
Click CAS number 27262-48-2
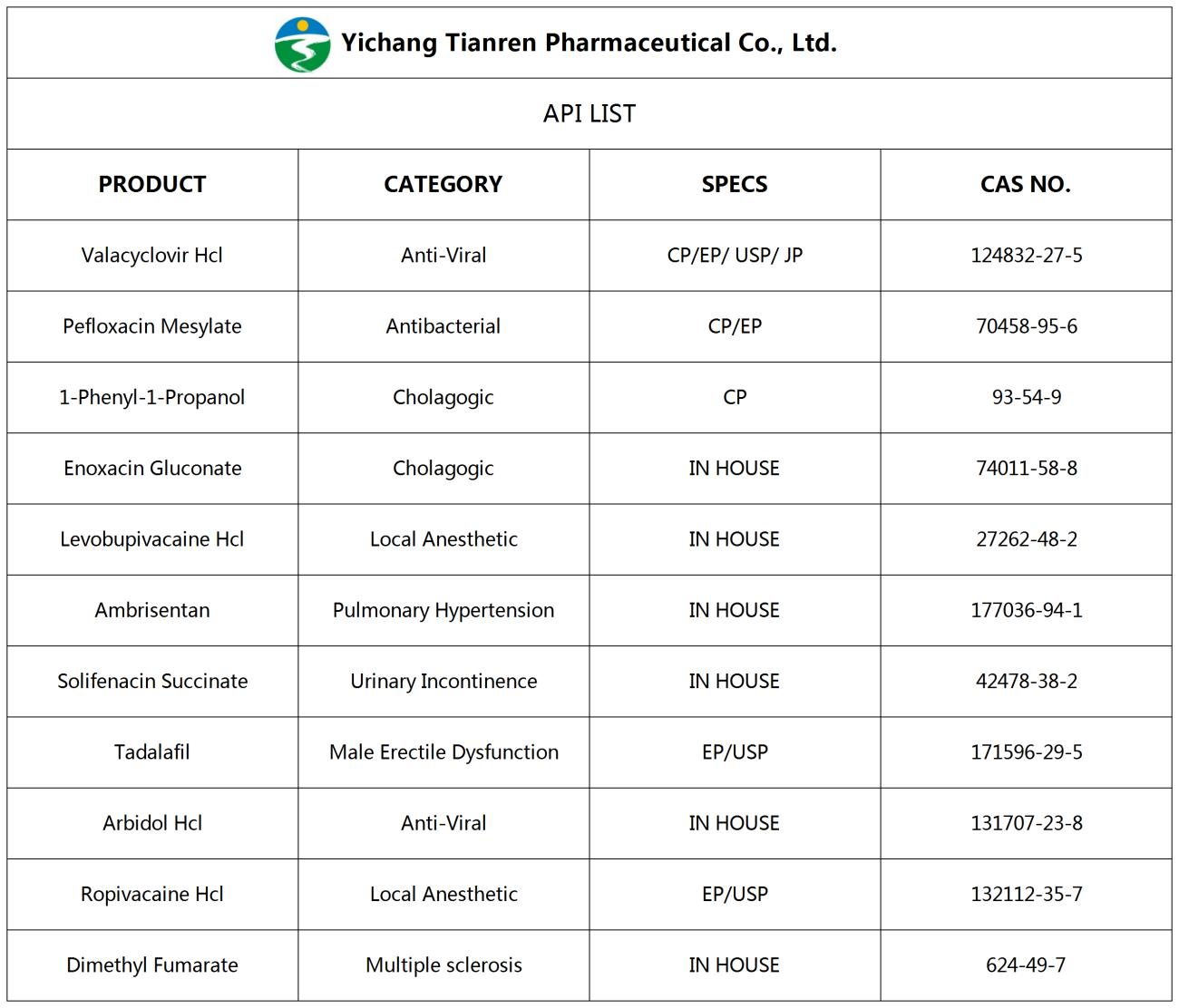(1027, 539)
